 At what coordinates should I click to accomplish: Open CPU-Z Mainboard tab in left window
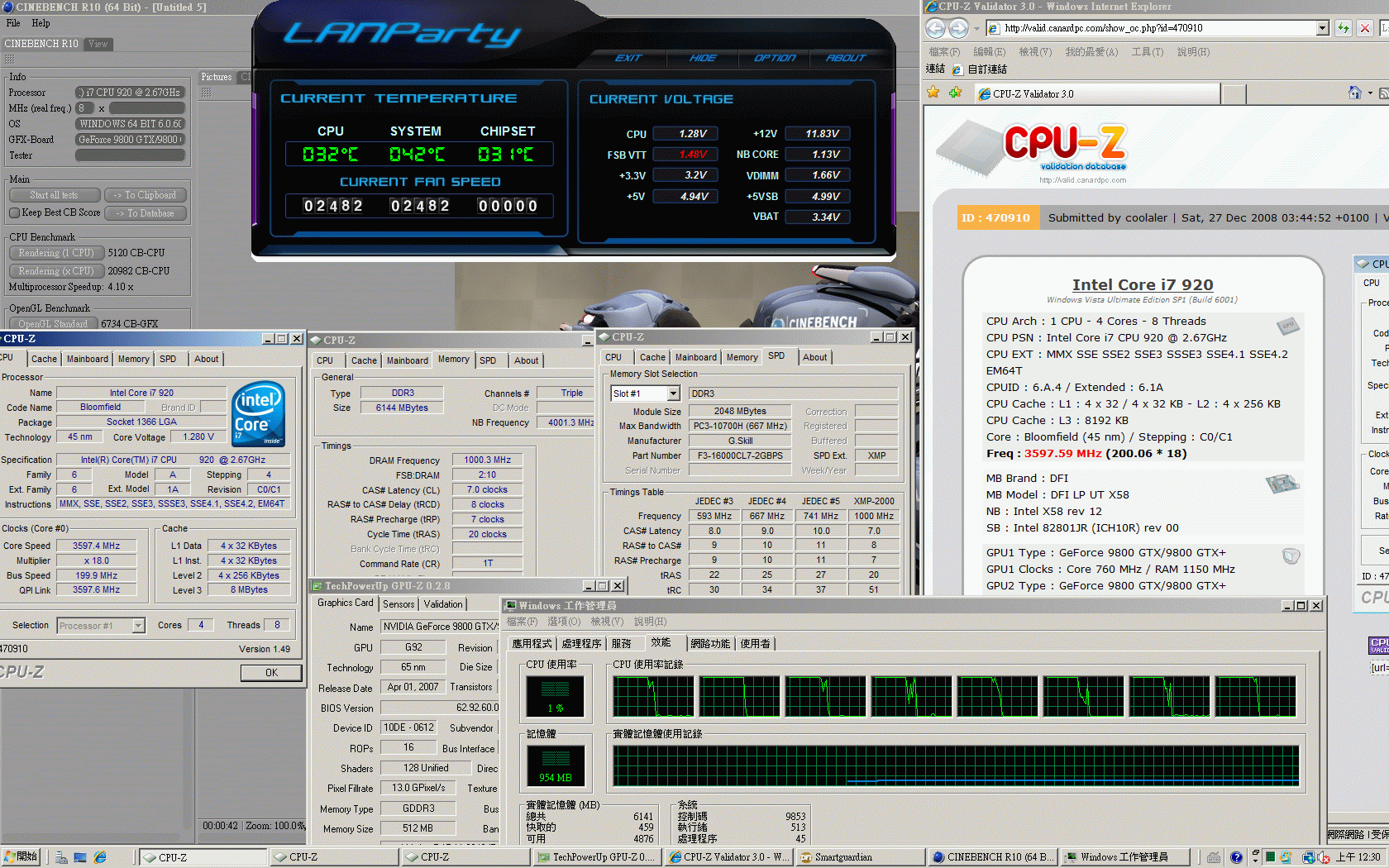pyautogui.click(x=88, y=359)
